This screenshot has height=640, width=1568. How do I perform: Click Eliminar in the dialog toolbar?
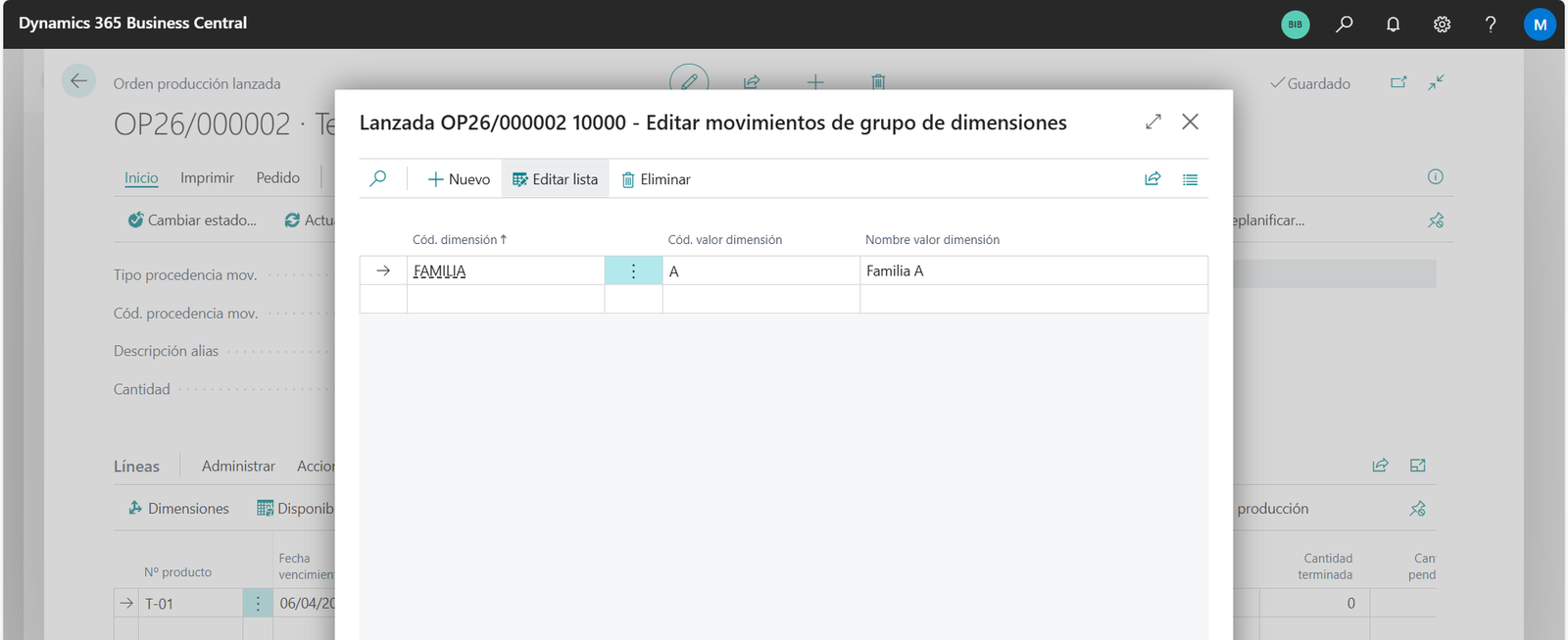point(656,179)
